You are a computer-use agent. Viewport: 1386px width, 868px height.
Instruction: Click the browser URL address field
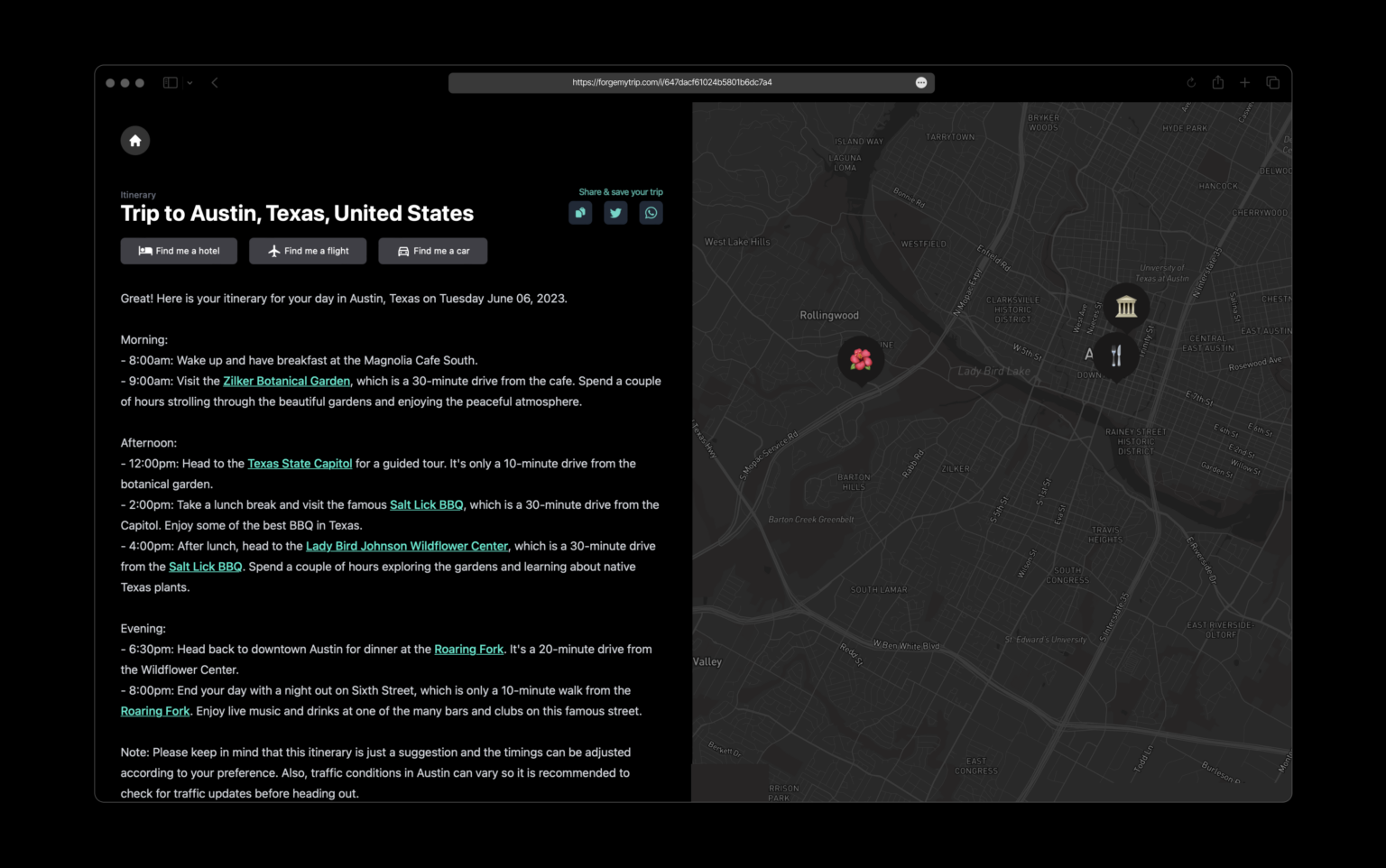click(x=672, y=83)
